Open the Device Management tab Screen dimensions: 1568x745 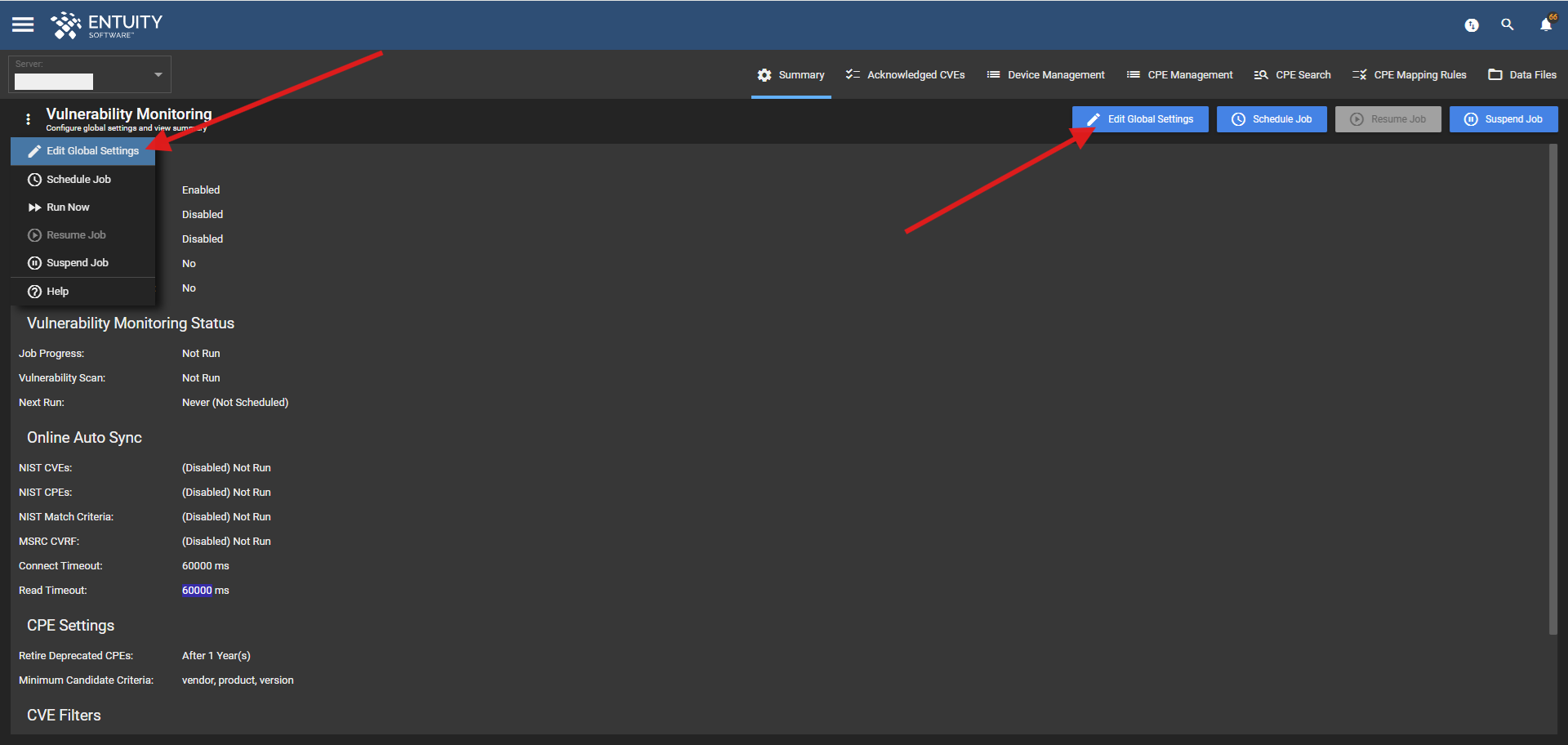tap(1045, 74)
